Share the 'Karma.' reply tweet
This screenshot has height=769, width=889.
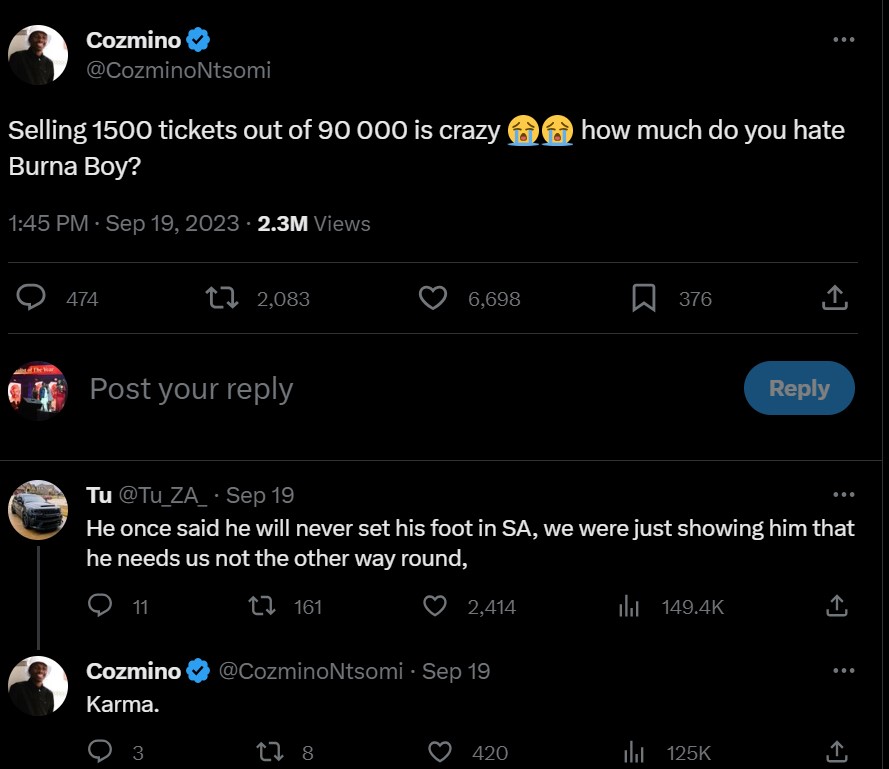click(x=835, y=752)
